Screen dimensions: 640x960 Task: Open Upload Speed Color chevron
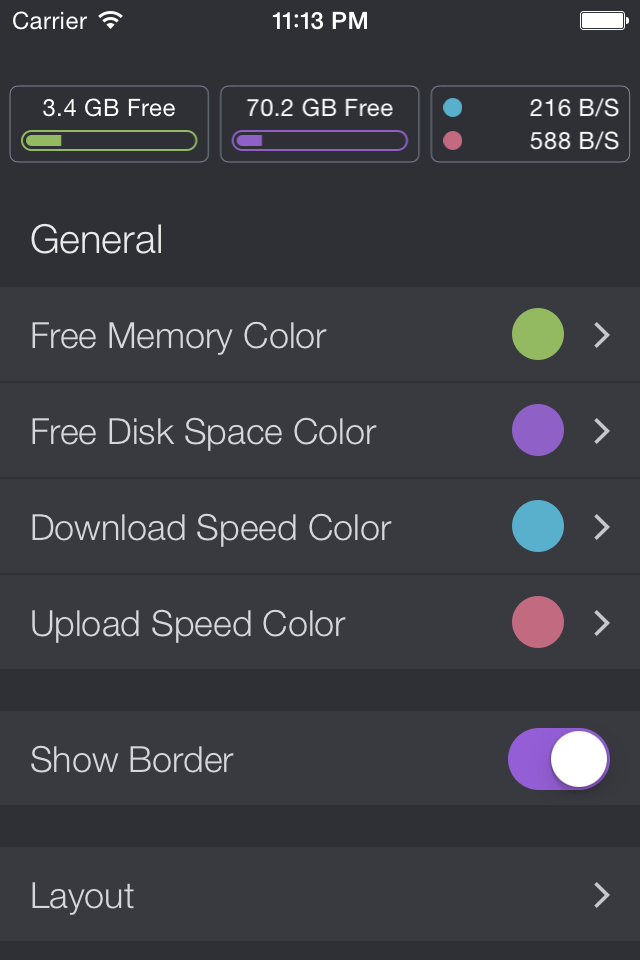pyautogui.click(x=602, y=623)
